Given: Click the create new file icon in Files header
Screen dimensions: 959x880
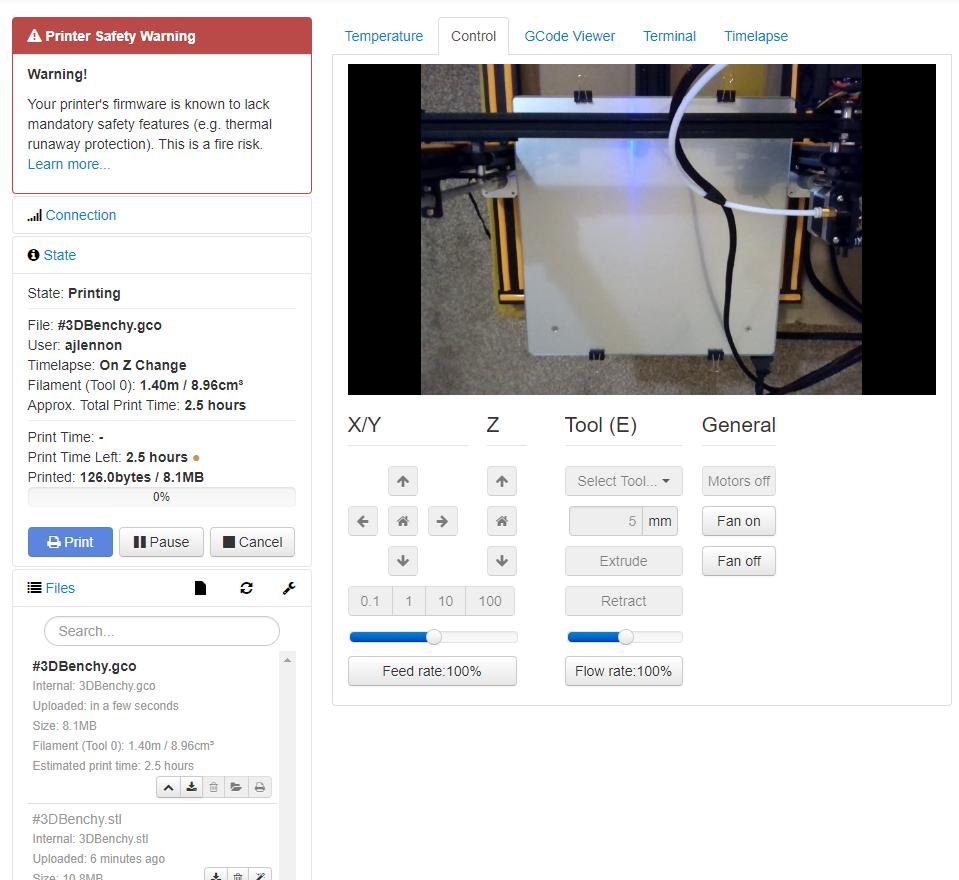Looking at the screenshot, I should [x=200, y=588].
